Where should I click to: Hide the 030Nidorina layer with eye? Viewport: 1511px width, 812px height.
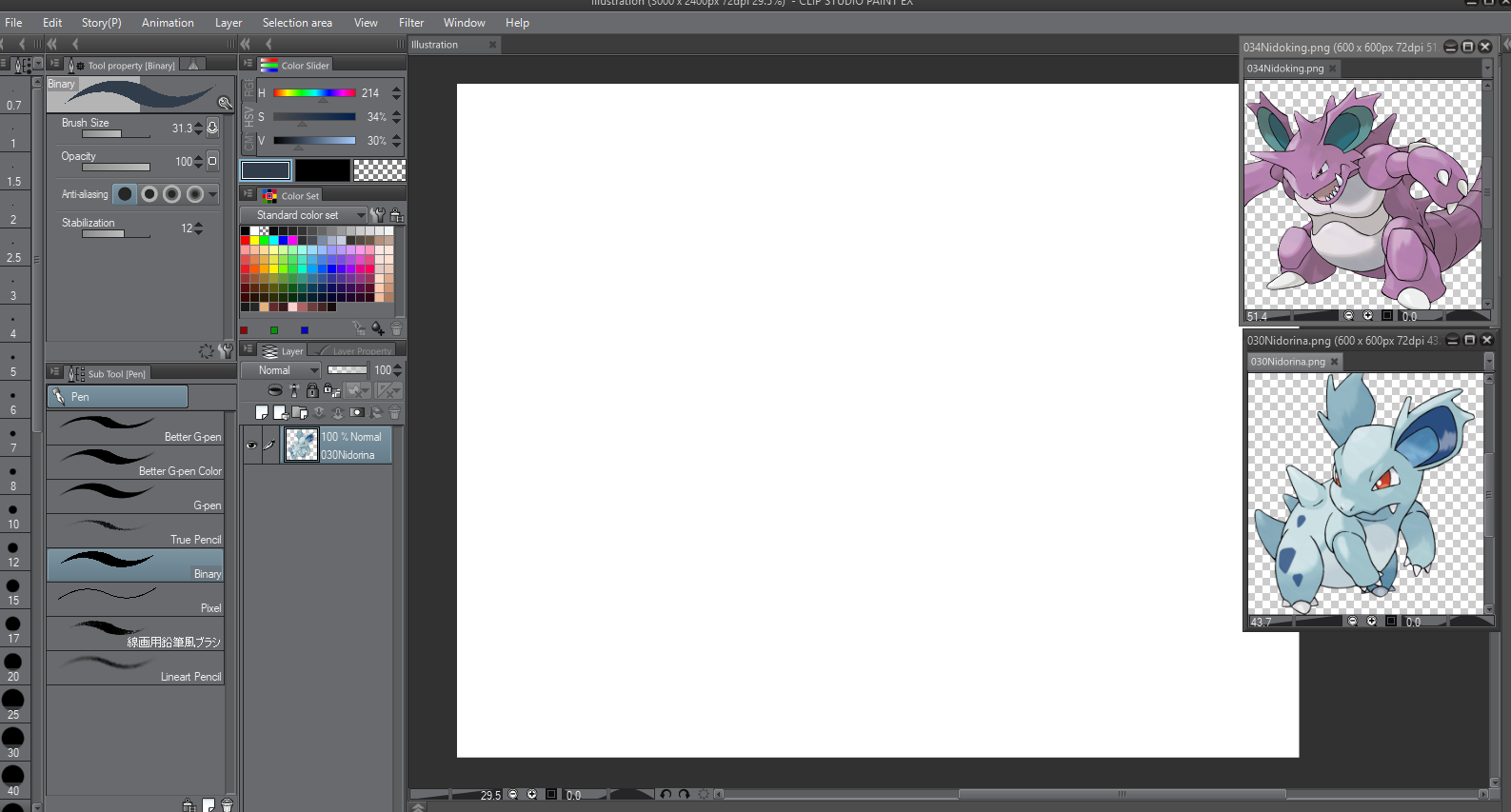click(251, 445)
